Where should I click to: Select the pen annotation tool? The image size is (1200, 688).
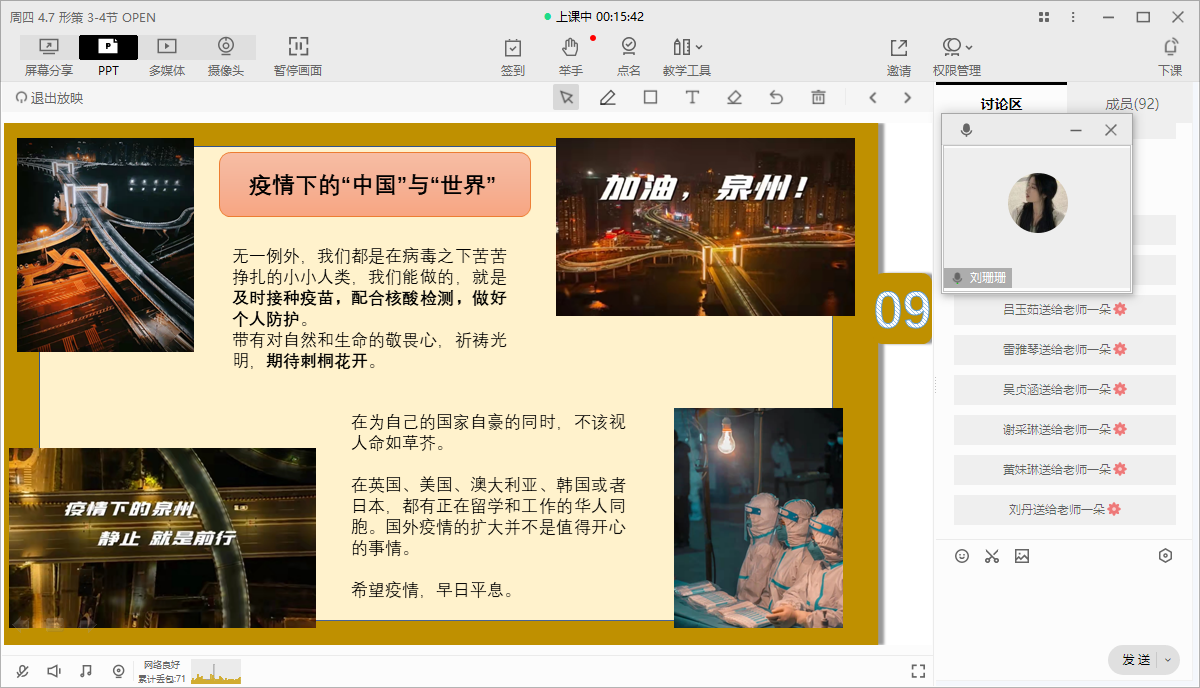[607, 98]
